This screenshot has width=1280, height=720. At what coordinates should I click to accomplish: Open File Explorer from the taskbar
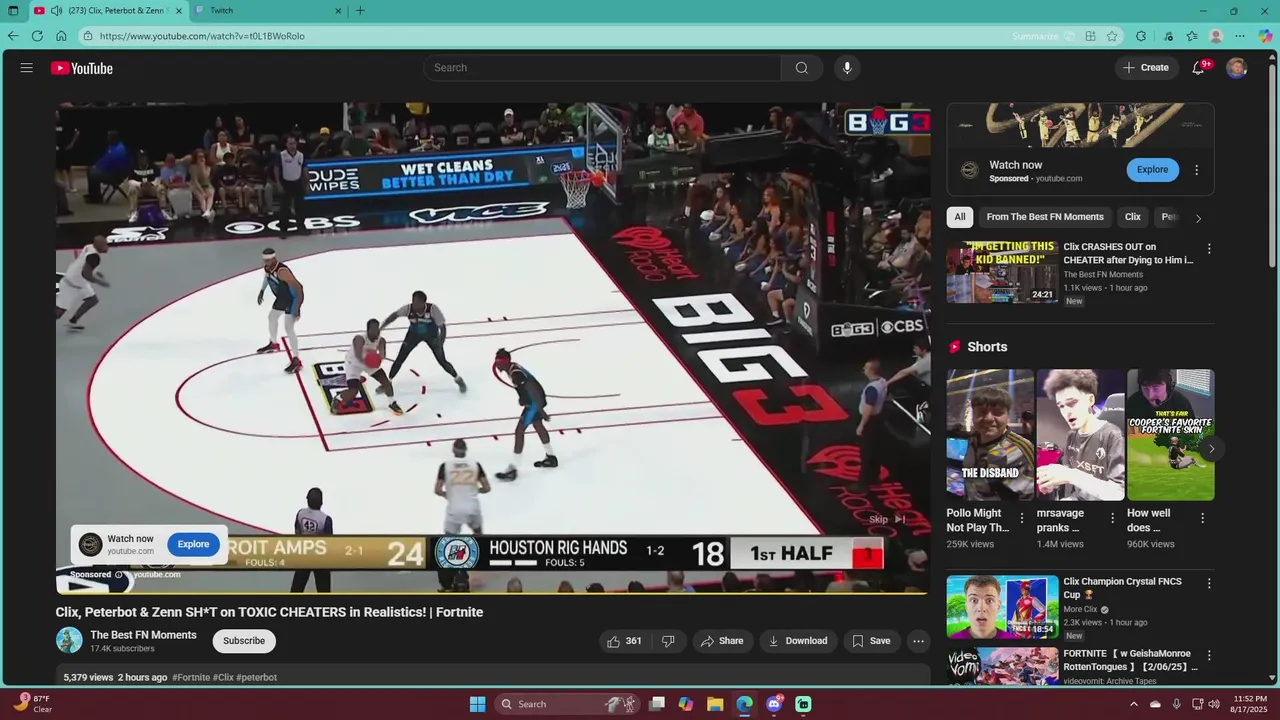click(x=715, y=704)
